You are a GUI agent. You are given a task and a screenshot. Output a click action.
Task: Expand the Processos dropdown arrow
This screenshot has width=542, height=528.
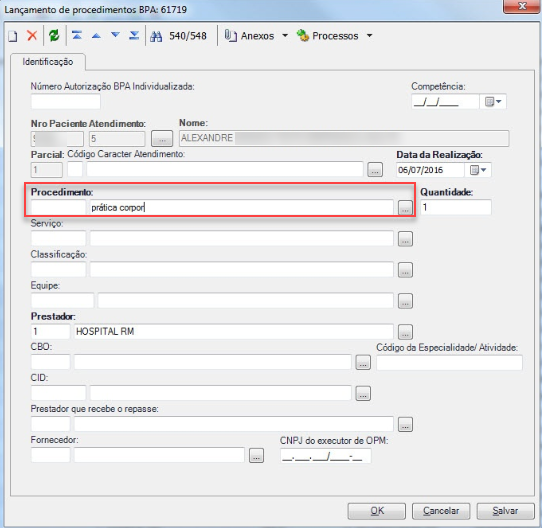pos(370,35)
